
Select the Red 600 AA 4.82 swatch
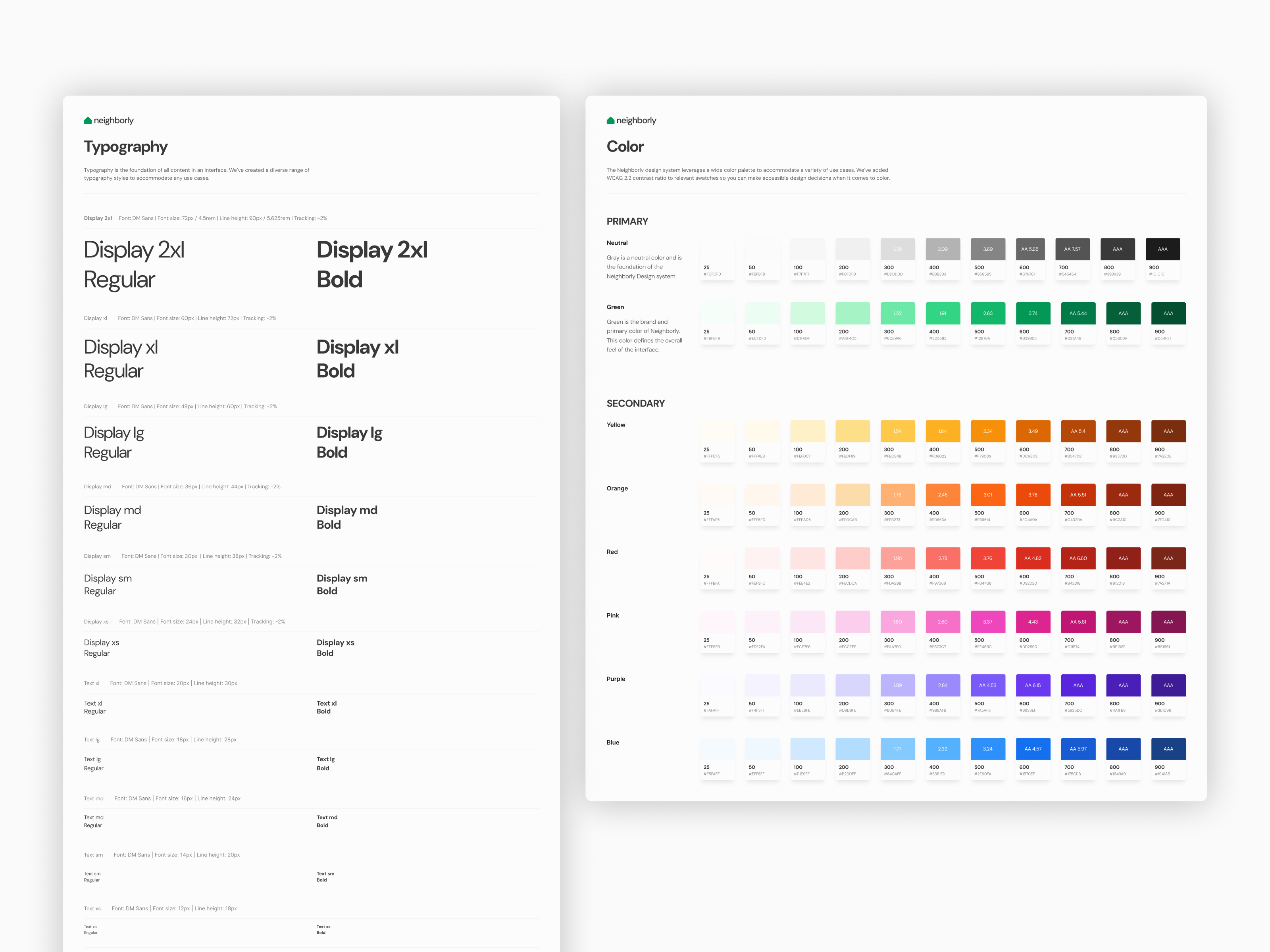coord(1033,558)
